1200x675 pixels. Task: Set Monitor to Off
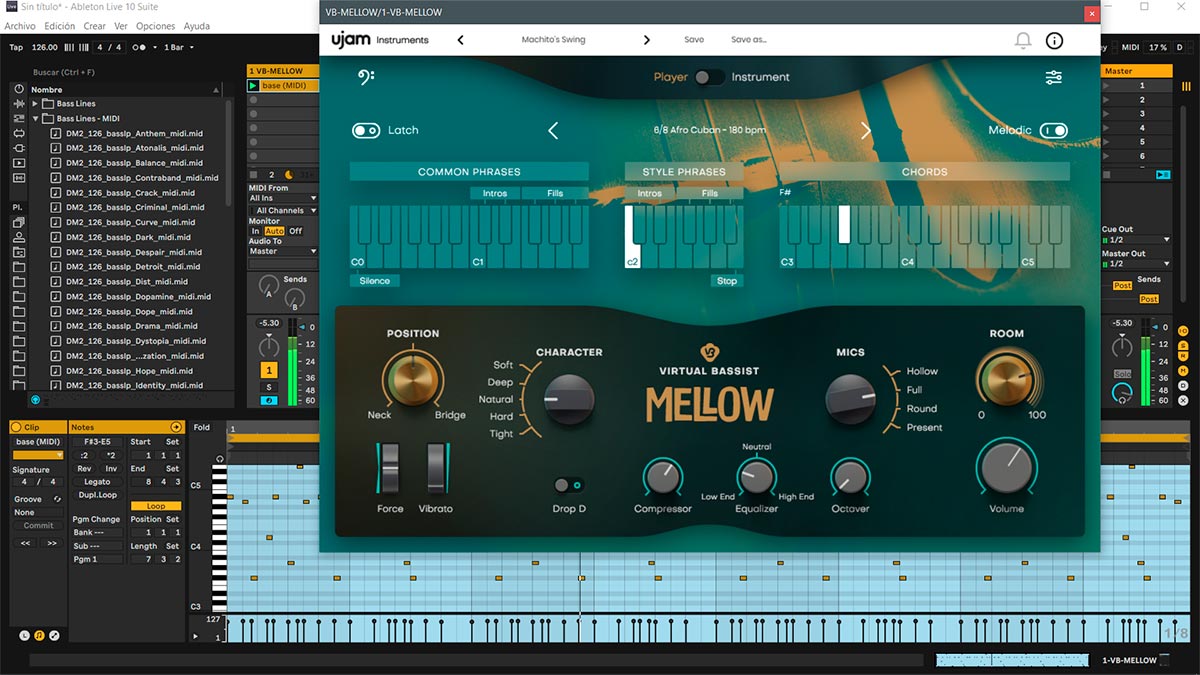click(295, 231)
